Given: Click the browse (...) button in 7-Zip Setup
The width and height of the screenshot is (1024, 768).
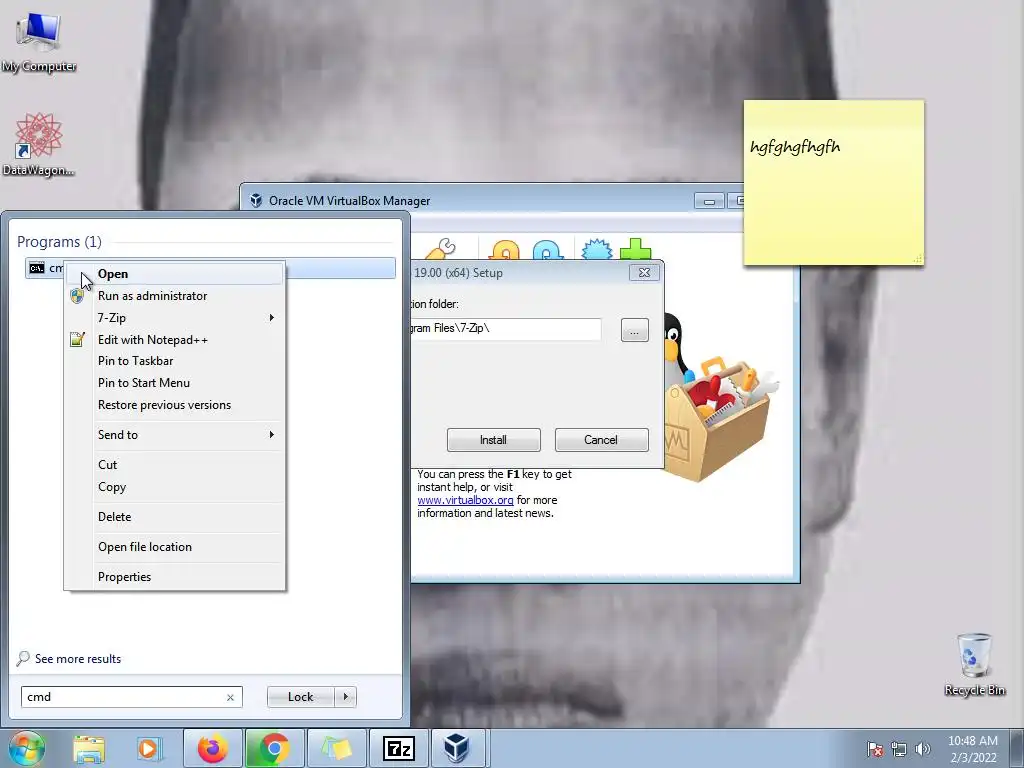Looking at the screenshot, I should [634, 330].
